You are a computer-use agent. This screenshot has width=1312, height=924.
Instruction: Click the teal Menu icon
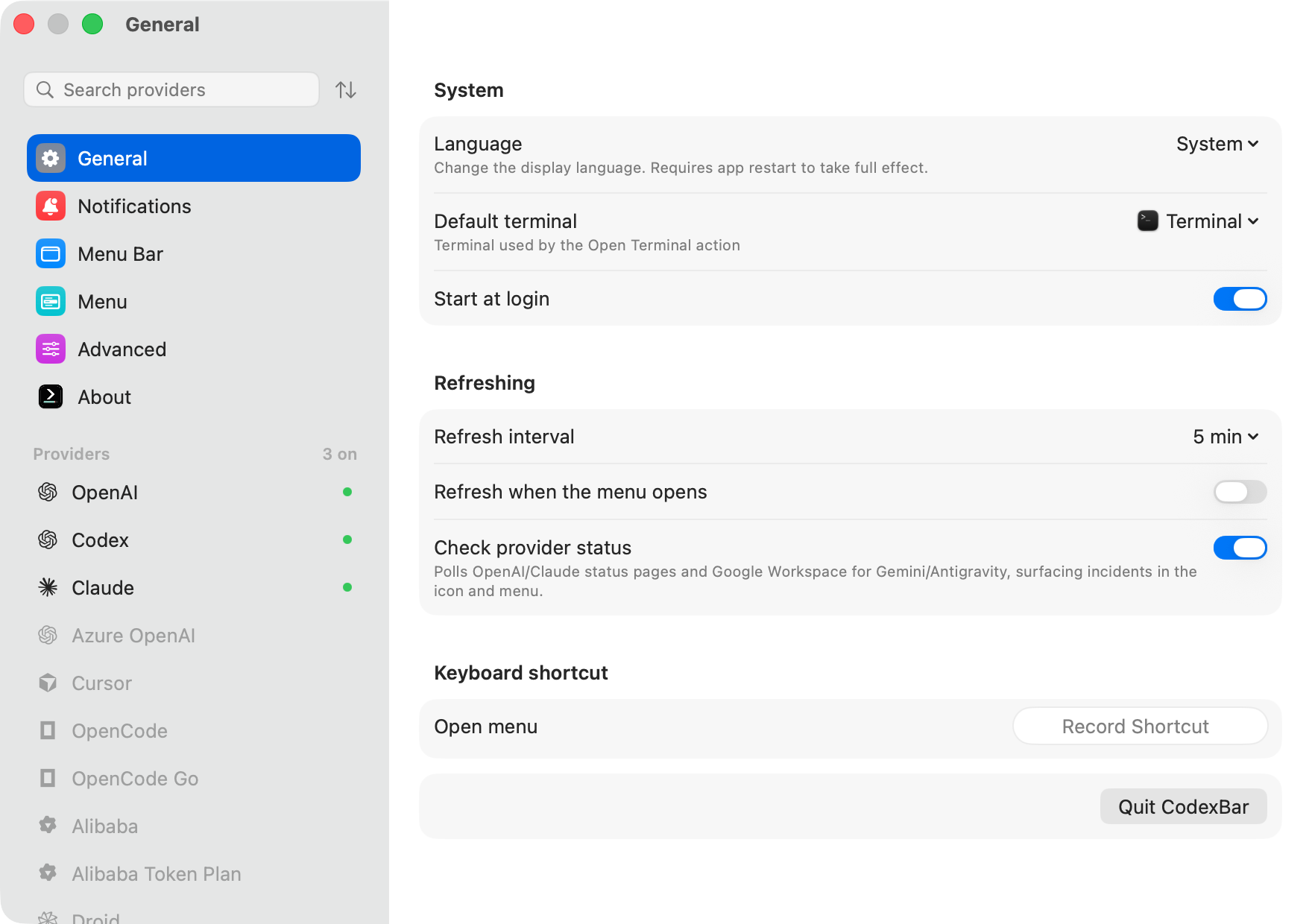coord(51,301)
